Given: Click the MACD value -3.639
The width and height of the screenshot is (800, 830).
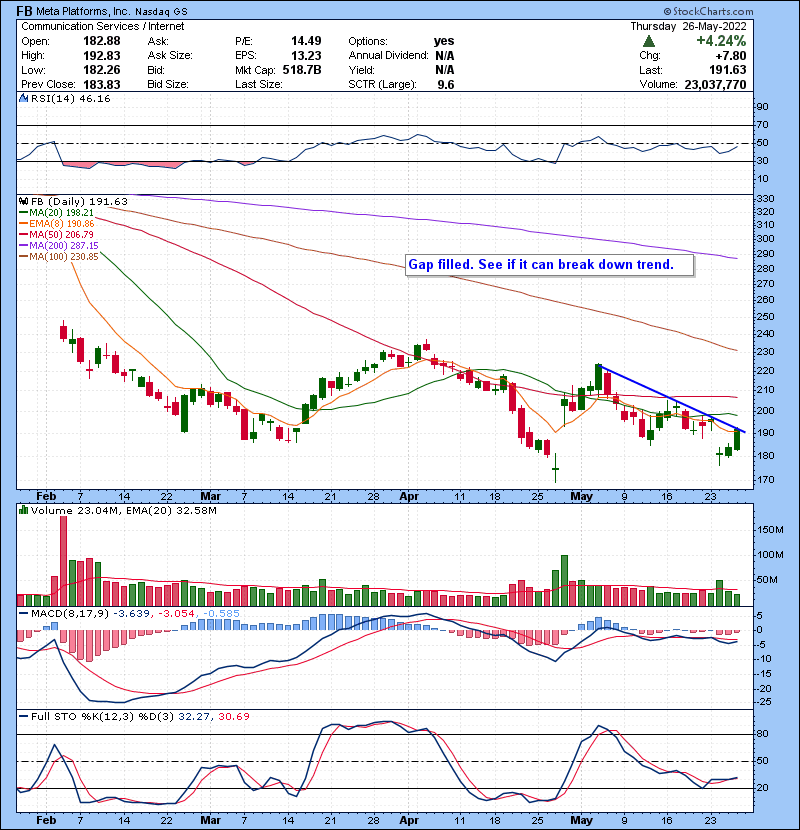Looking at the screenshot, I should click(132, 614).
